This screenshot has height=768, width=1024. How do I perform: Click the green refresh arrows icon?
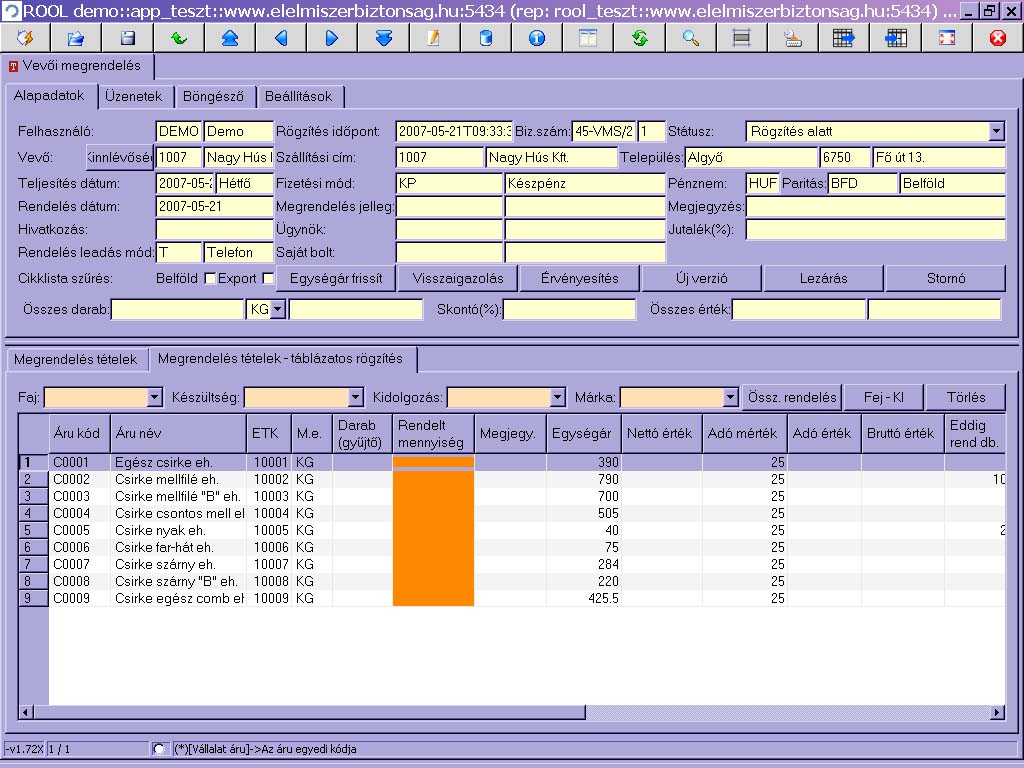coord(639,38)
